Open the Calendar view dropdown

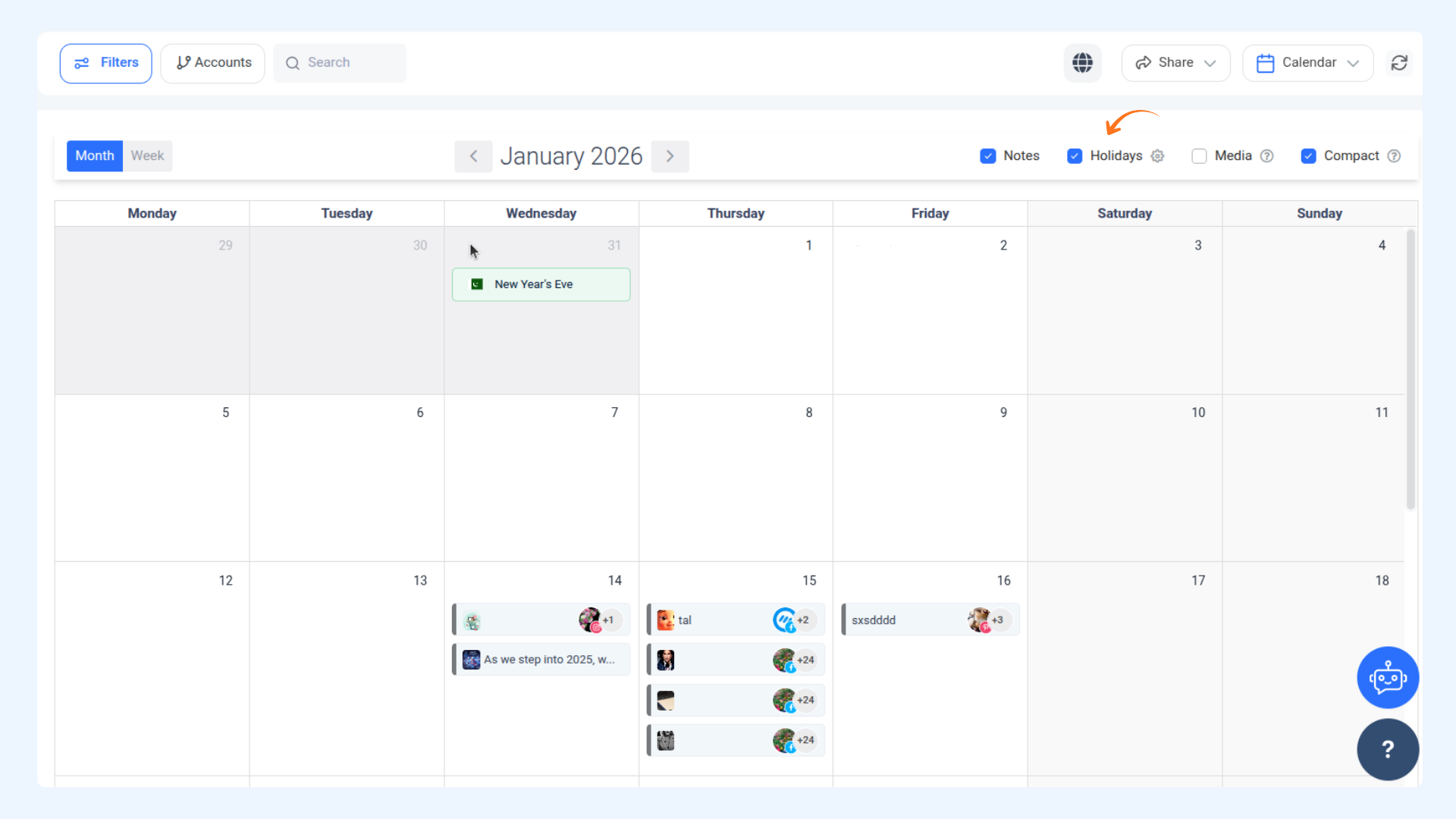[x=1307, y=63]
